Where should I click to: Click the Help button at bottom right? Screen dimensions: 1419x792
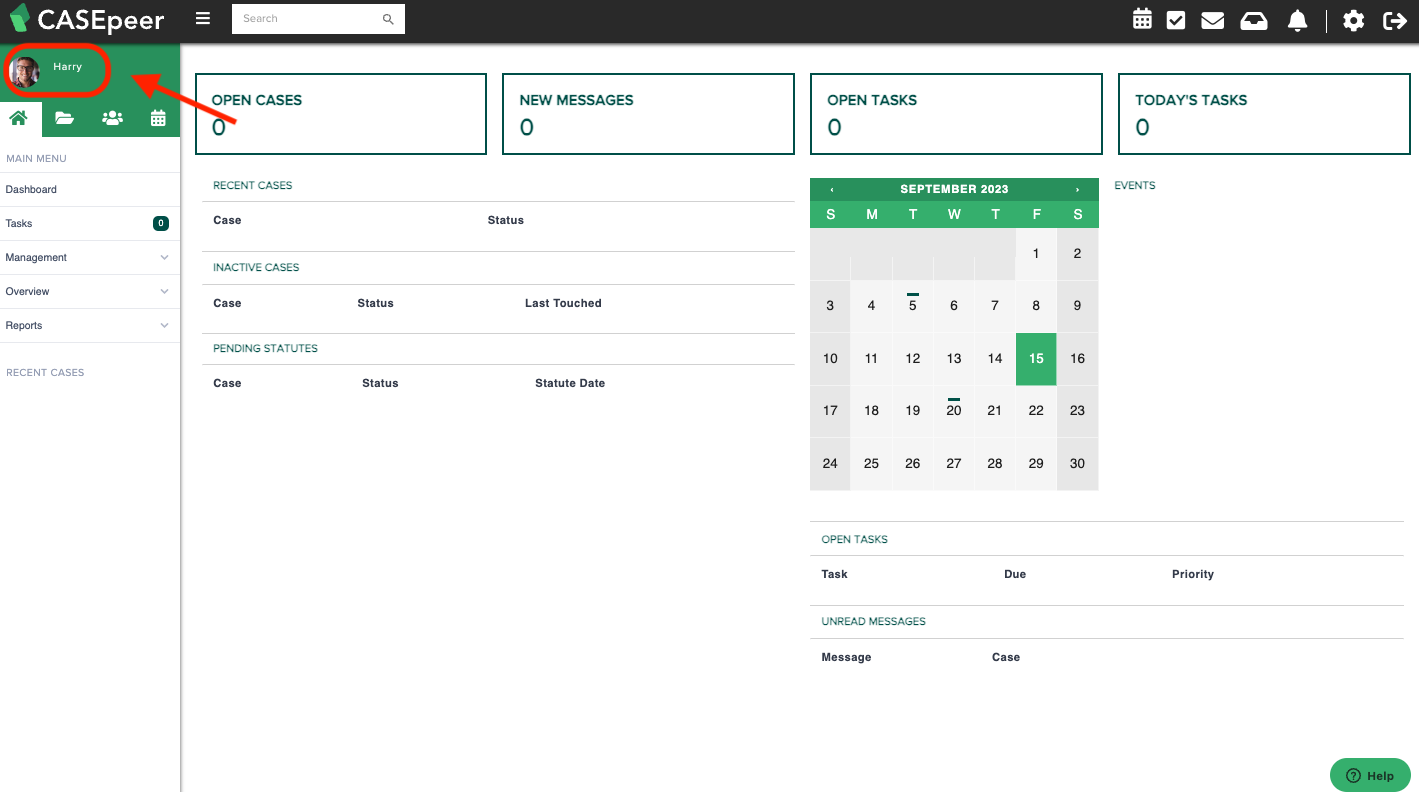1369,774
